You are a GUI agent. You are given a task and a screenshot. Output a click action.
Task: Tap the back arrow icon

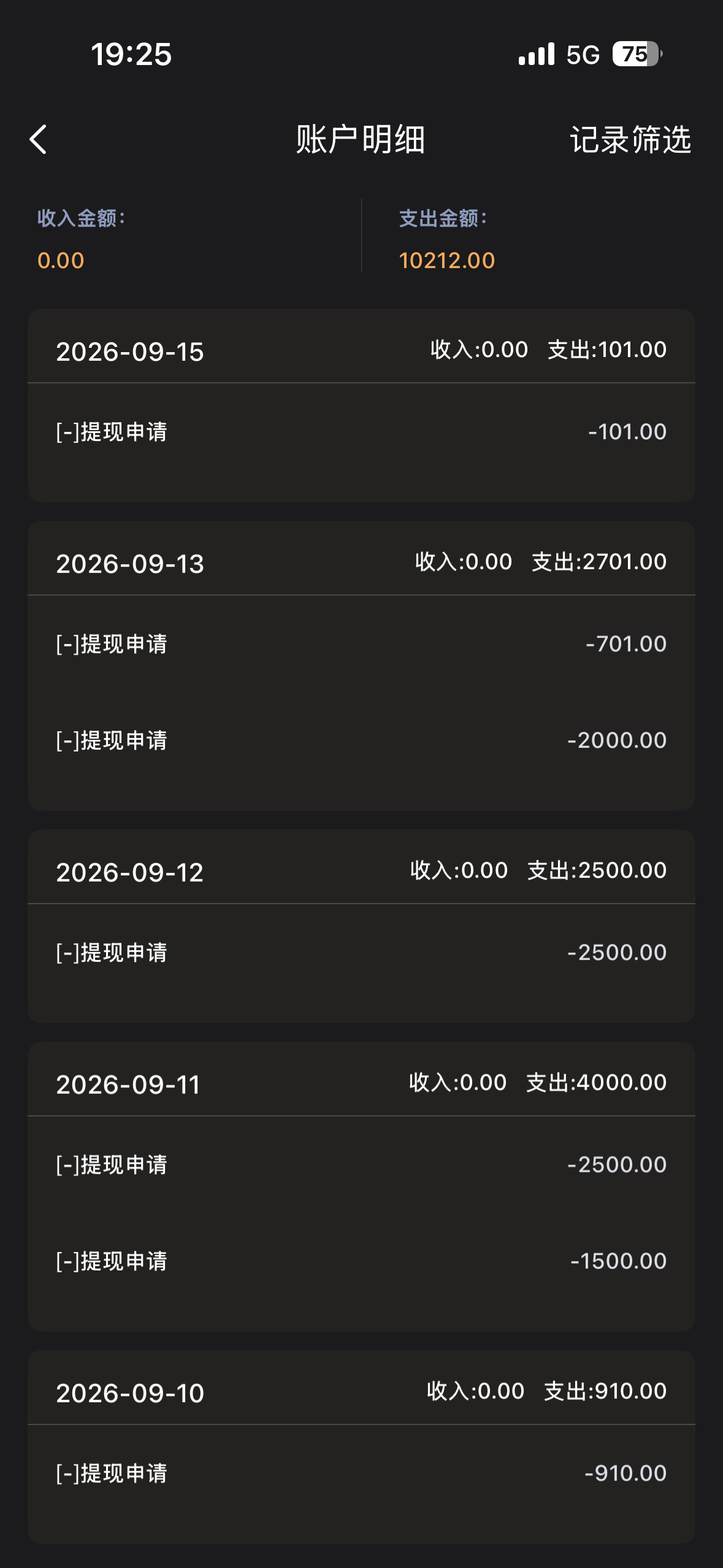tap(38, 139)
